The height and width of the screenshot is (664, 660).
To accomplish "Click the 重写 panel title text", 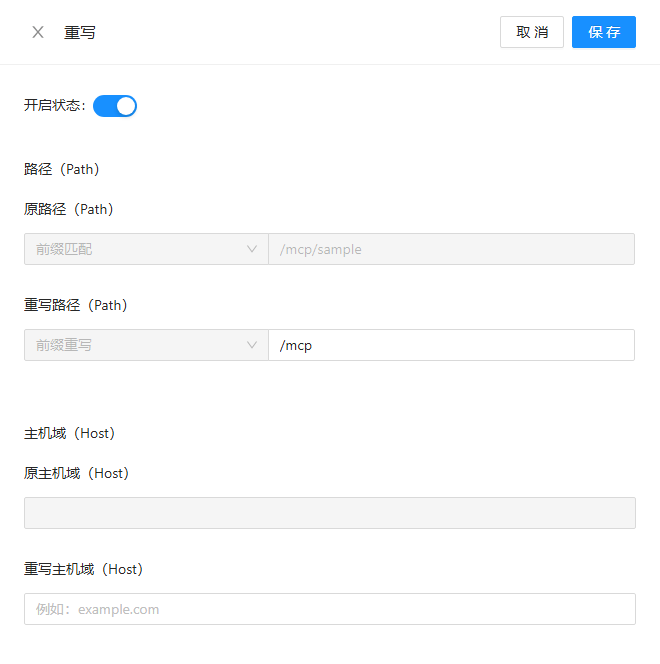I will 80,32.
